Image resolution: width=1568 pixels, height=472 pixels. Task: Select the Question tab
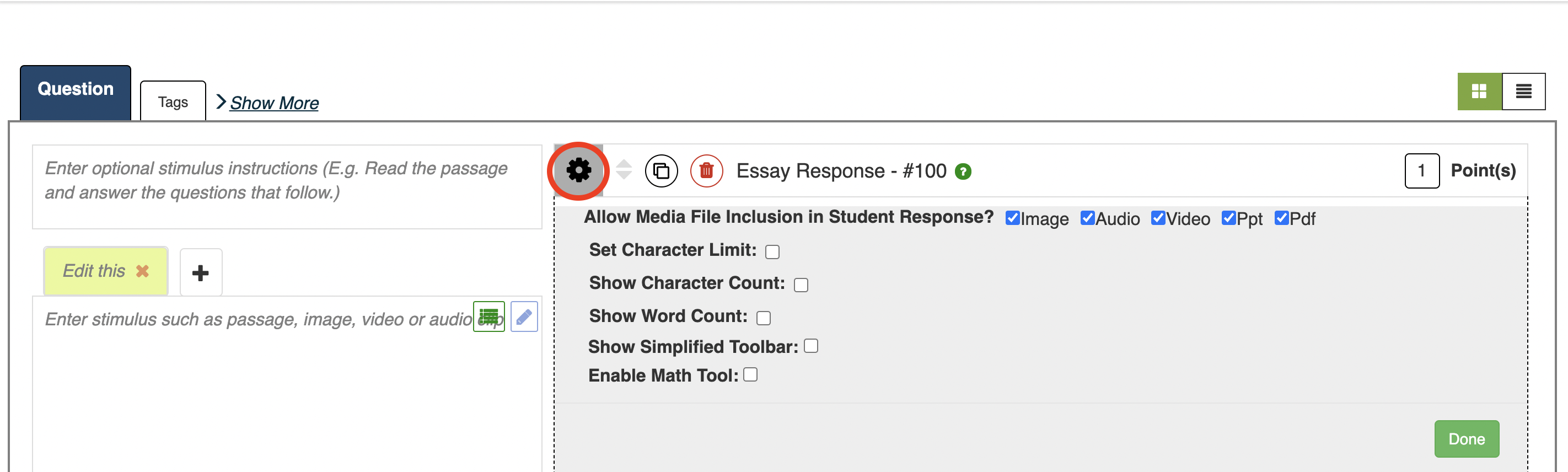coord(76,89)
